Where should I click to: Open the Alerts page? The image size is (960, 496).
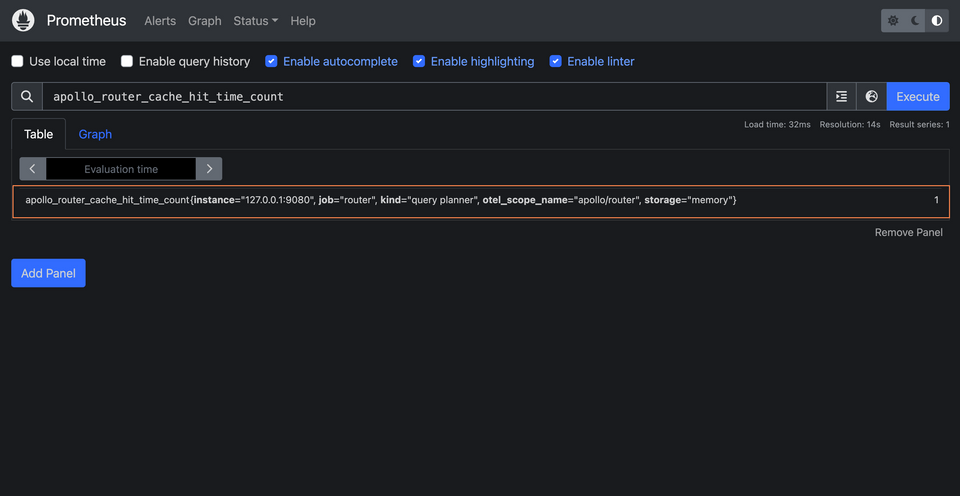[160, 21]
